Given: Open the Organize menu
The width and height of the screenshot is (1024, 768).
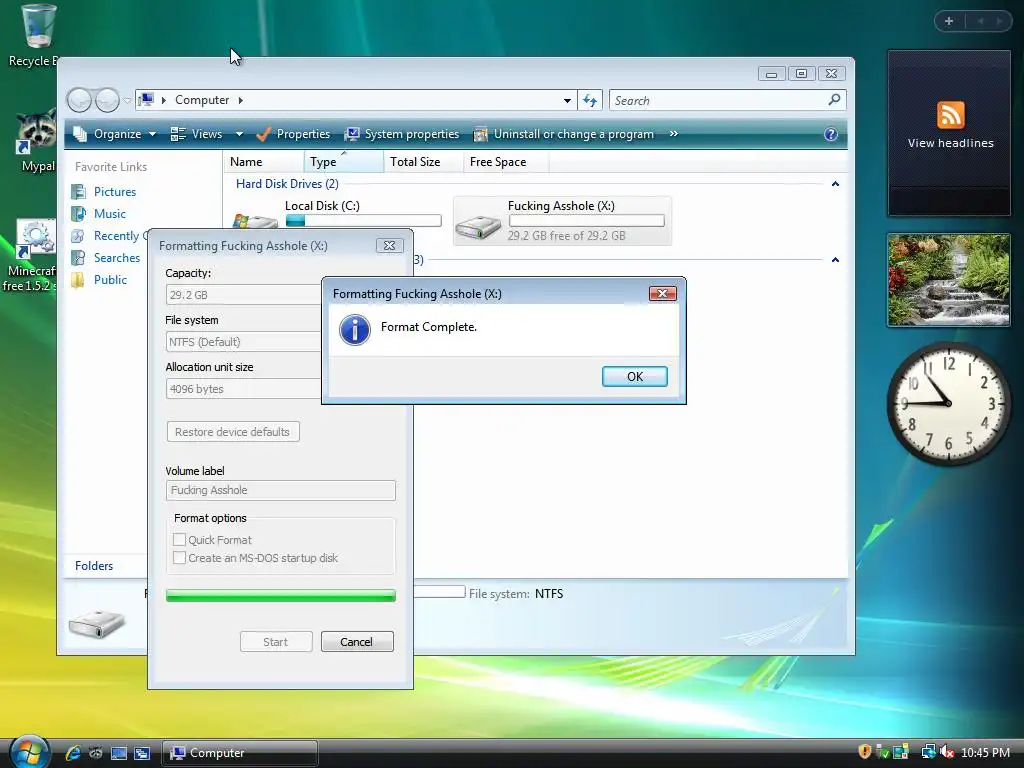Looking at the screenshot, I should tap(115, 134).
